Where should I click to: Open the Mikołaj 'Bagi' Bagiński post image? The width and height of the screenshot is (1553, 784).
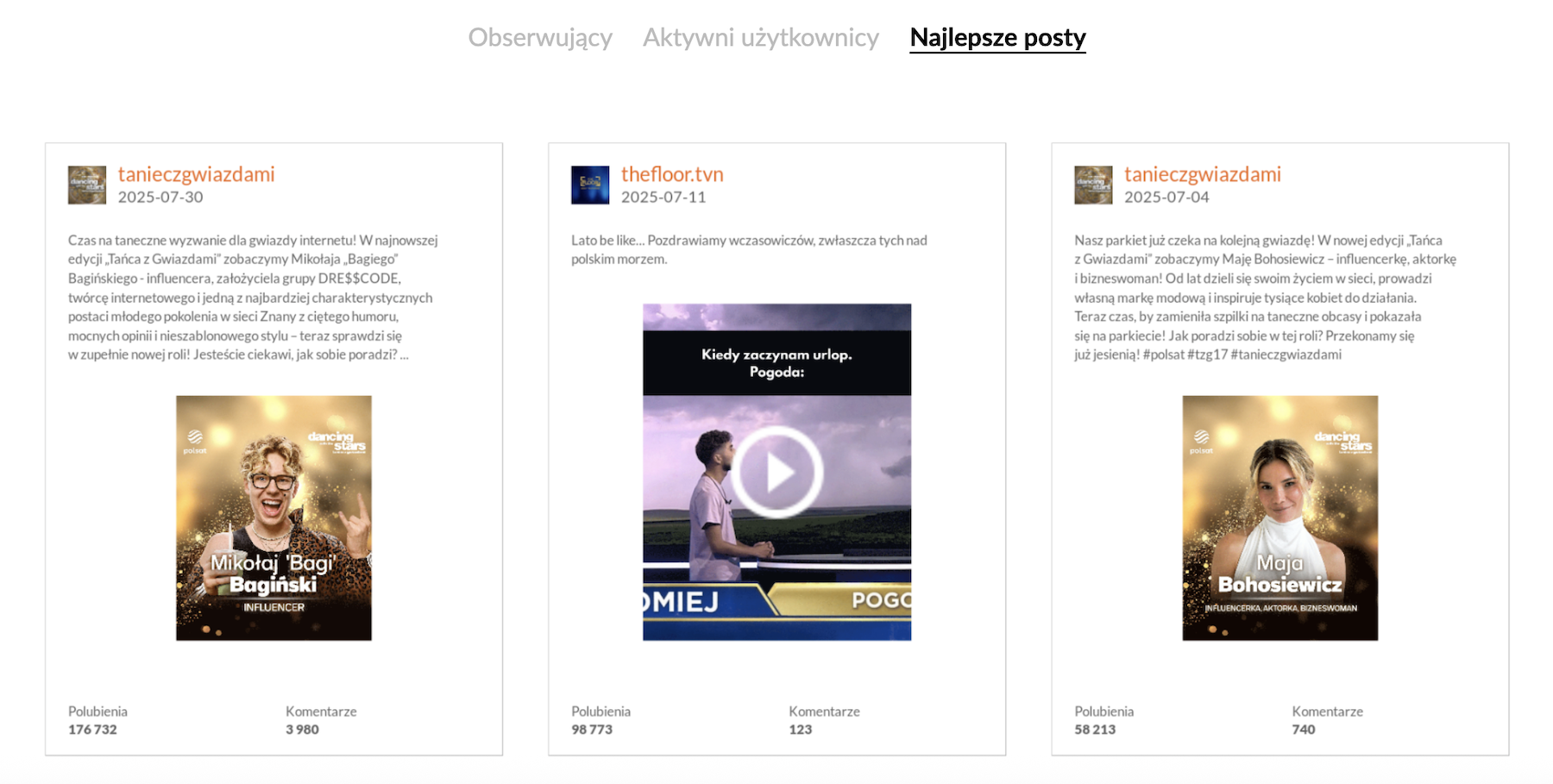tap(274, 517)
